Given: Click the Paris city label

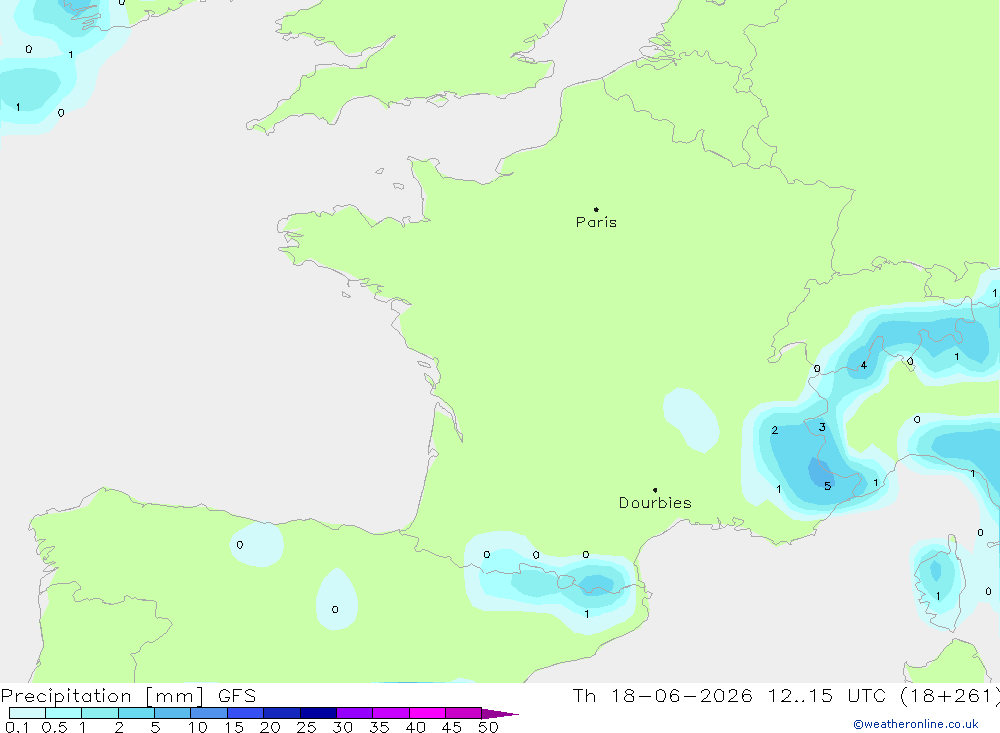Looking at the screenshot, I should (596, 222).
